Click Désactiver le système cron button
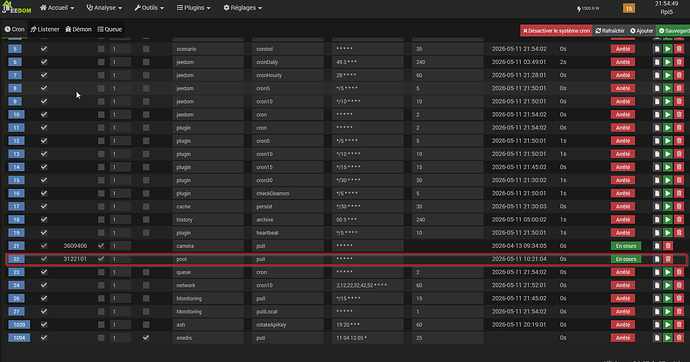 point(556,31)
